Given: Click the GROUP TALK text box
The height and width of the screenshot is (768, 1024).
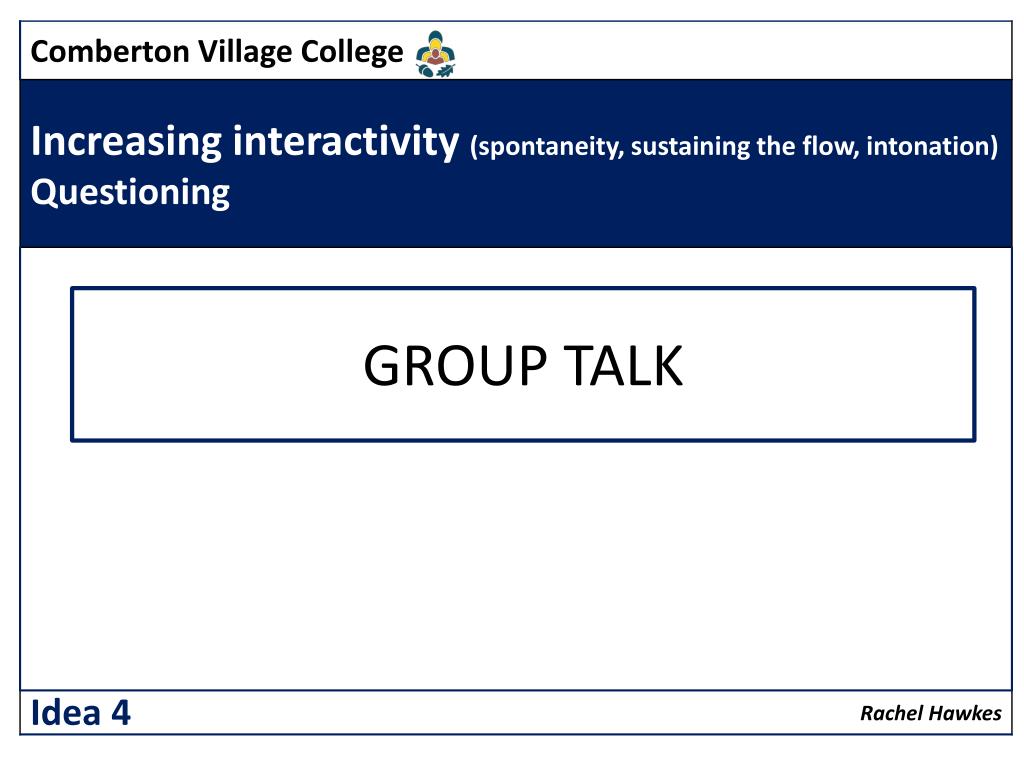Looking at the screenshot, I should [522, 364].
